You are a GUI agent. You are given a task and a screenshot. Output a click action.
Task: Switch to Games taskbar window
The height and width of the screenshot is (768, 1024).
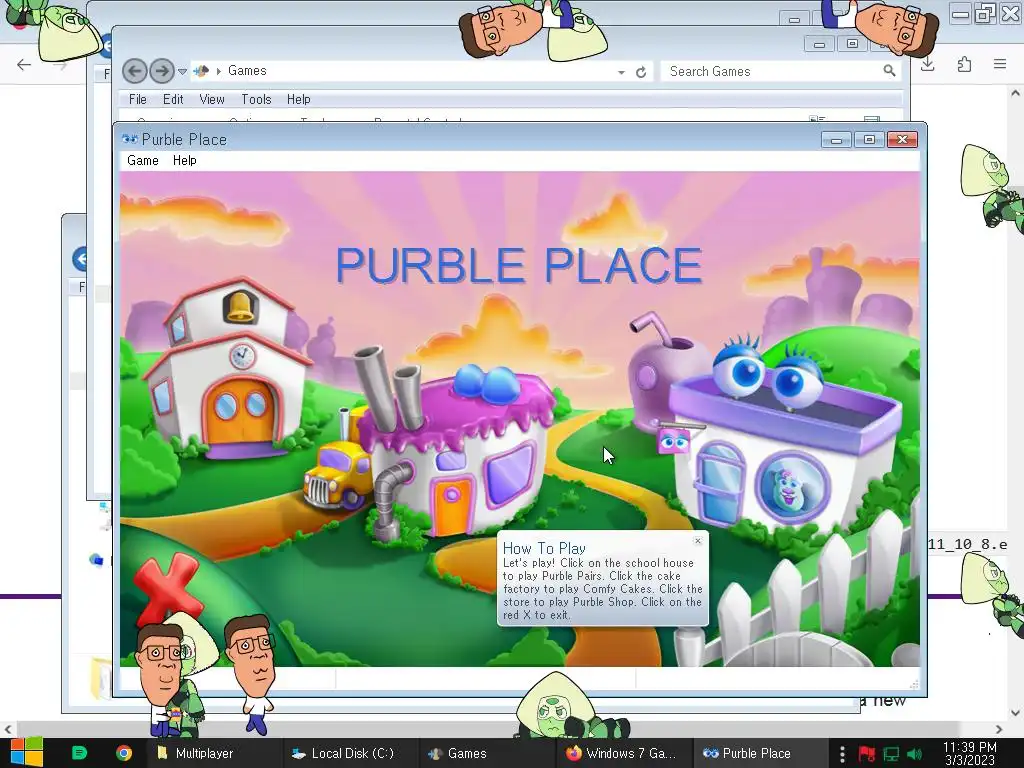click(x=485, y=753)
